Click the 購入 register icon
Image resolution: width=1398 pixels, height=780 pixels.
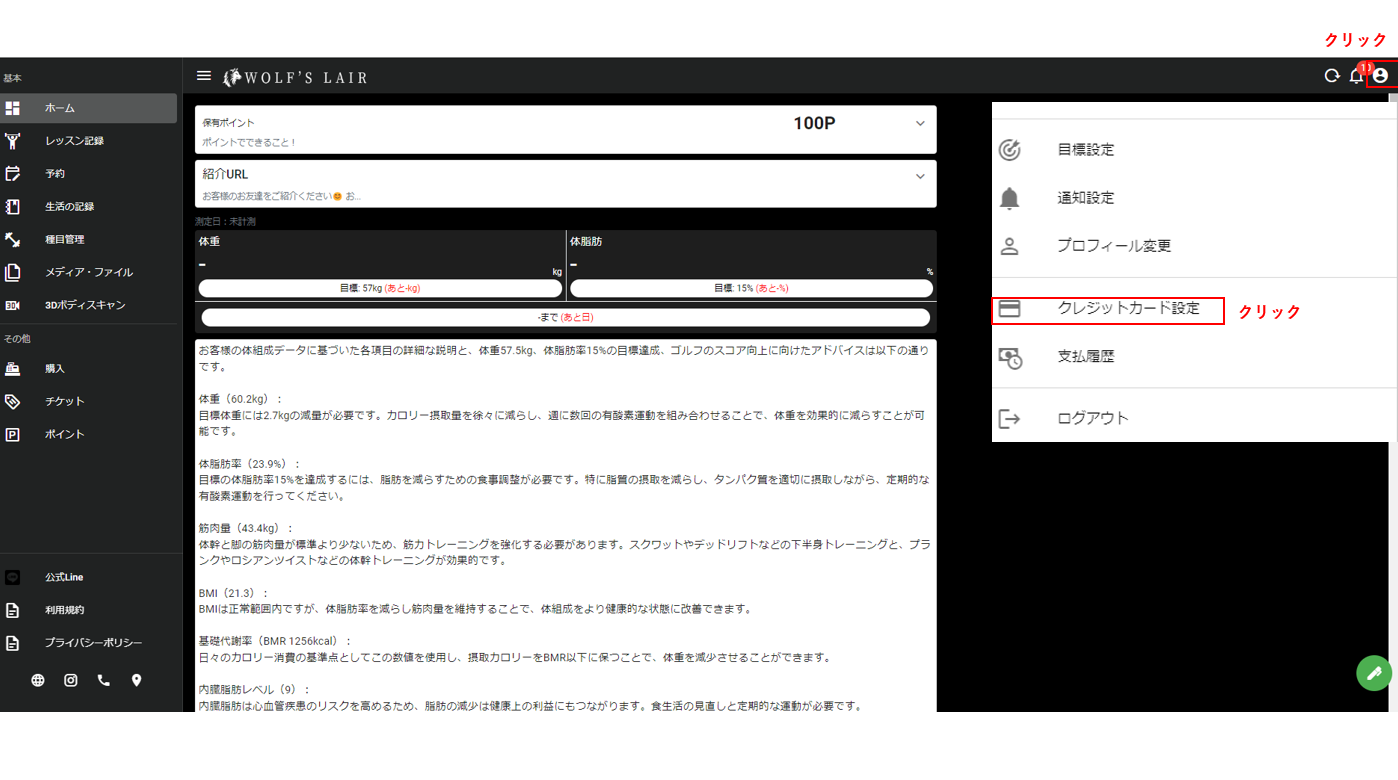[13, 369]
